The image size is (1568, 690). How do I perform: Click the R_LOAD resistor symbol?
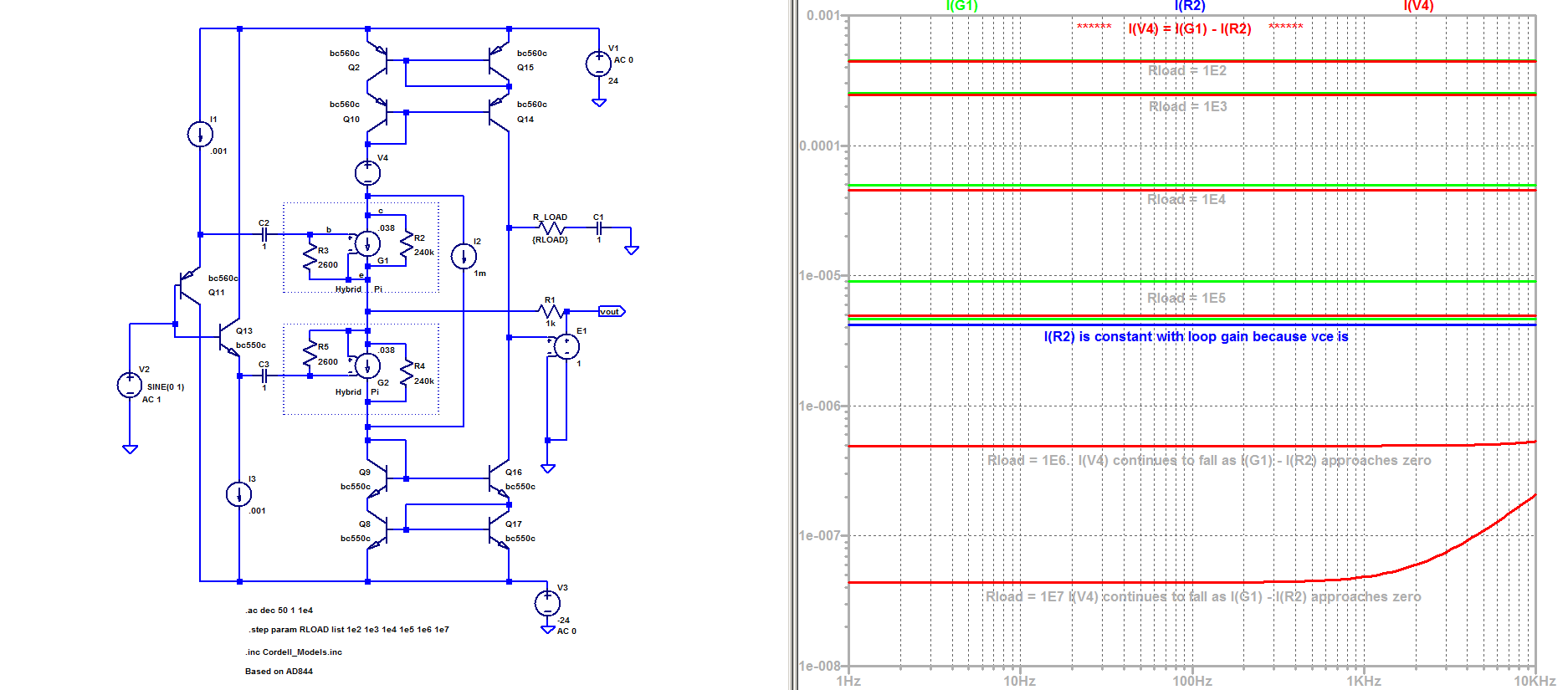coord(552,227)
